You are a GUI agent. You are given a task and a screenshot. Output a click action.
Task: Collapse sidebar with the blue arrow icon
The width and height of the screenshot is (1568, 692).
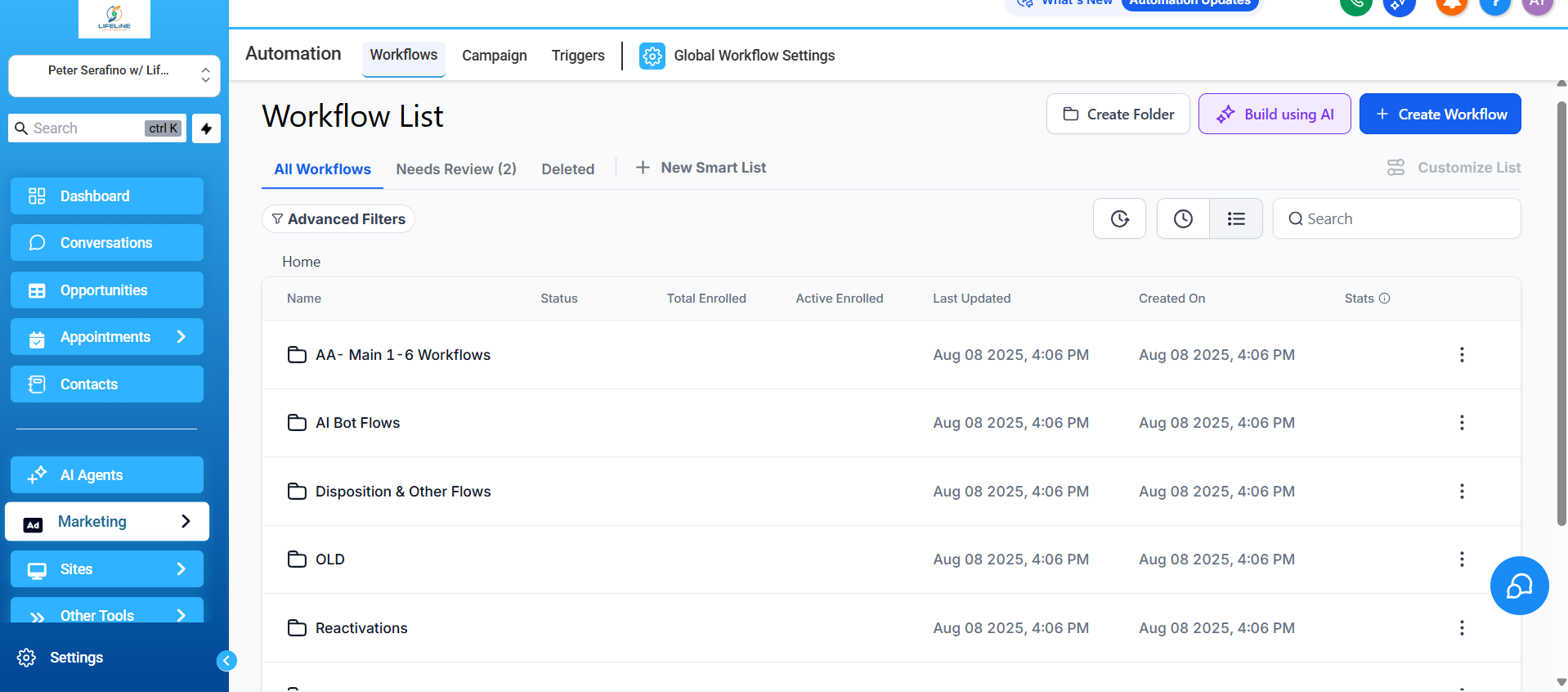coord(226,660)
